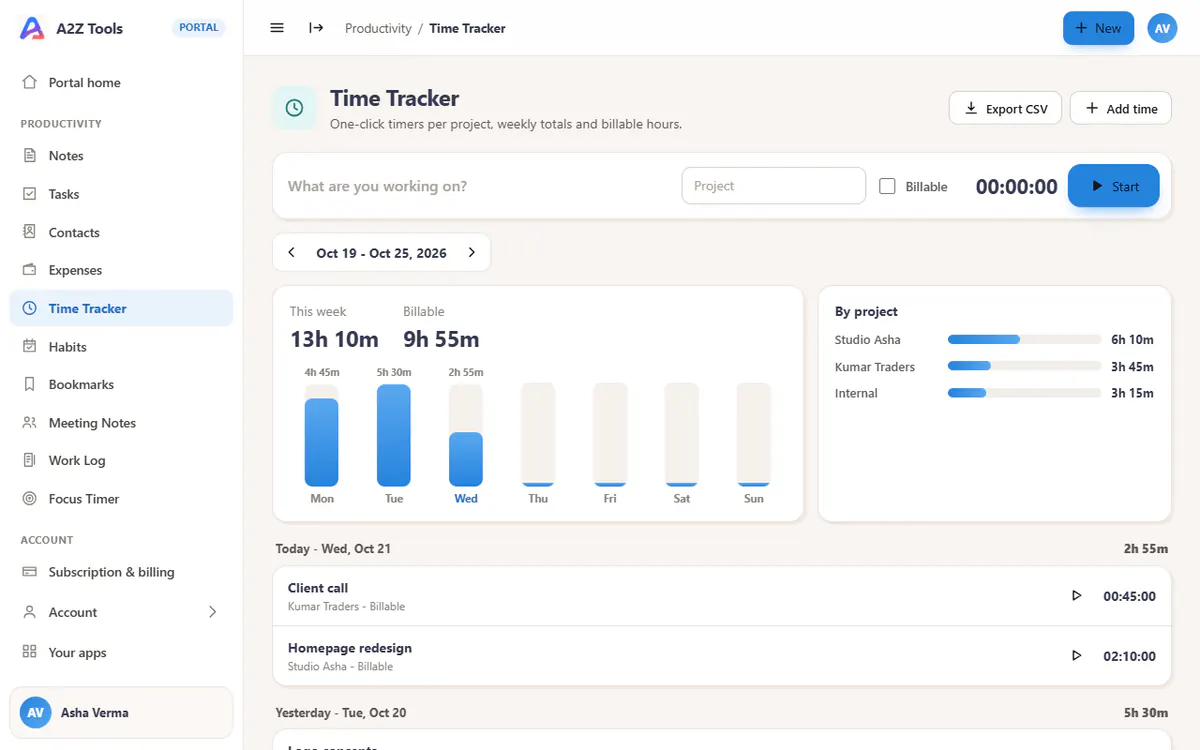Click the Notes document icon

pyautogui.click(x=30, y=155)
